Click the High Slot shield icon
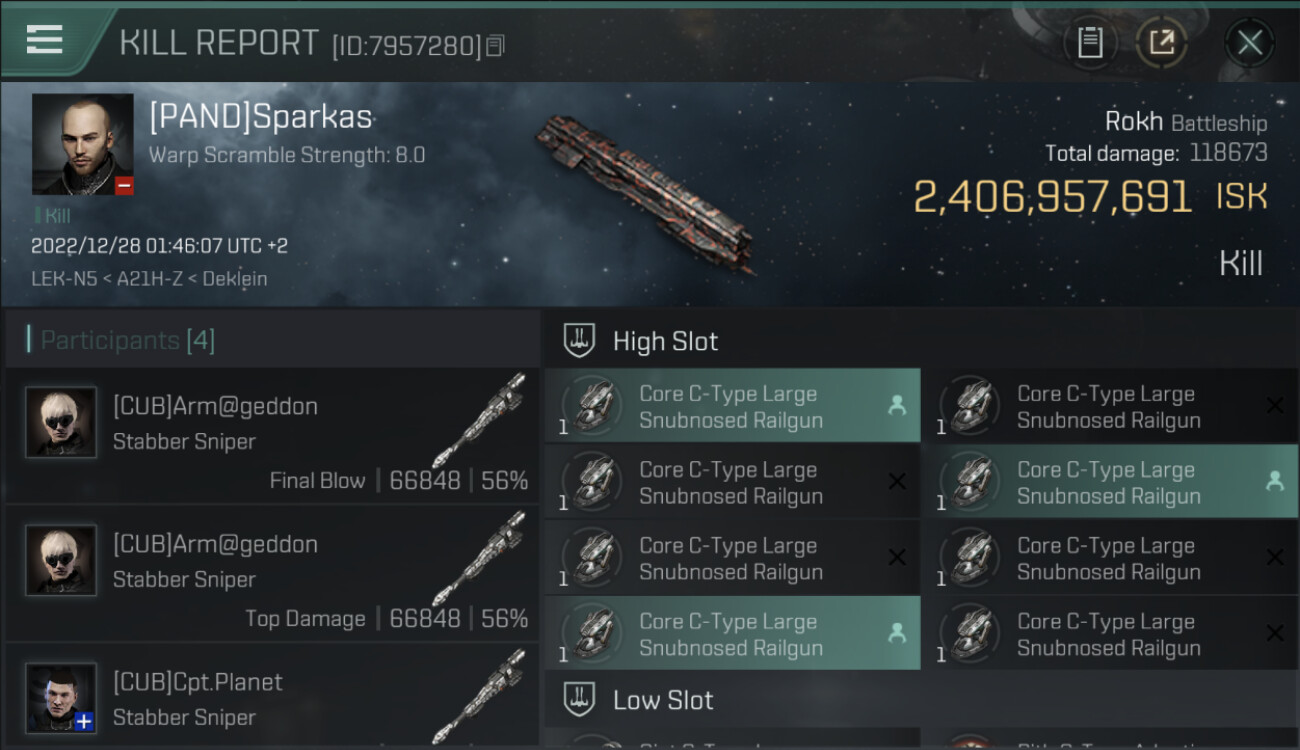Screen dimensions: 1300x750 pyautogui.click(x=580, y=341)
